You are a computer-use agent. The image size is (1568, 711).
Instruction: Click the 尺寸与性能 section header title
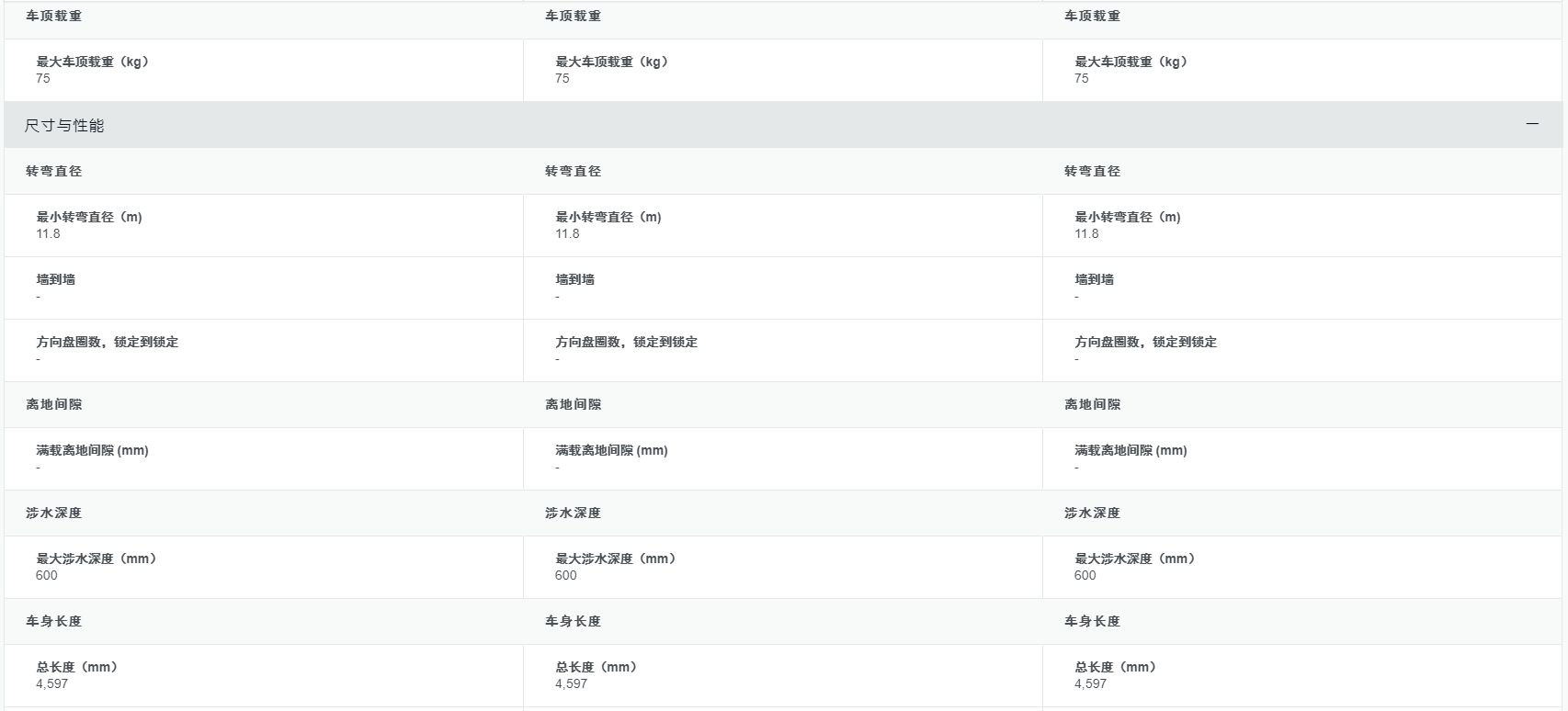click(64, 126)
